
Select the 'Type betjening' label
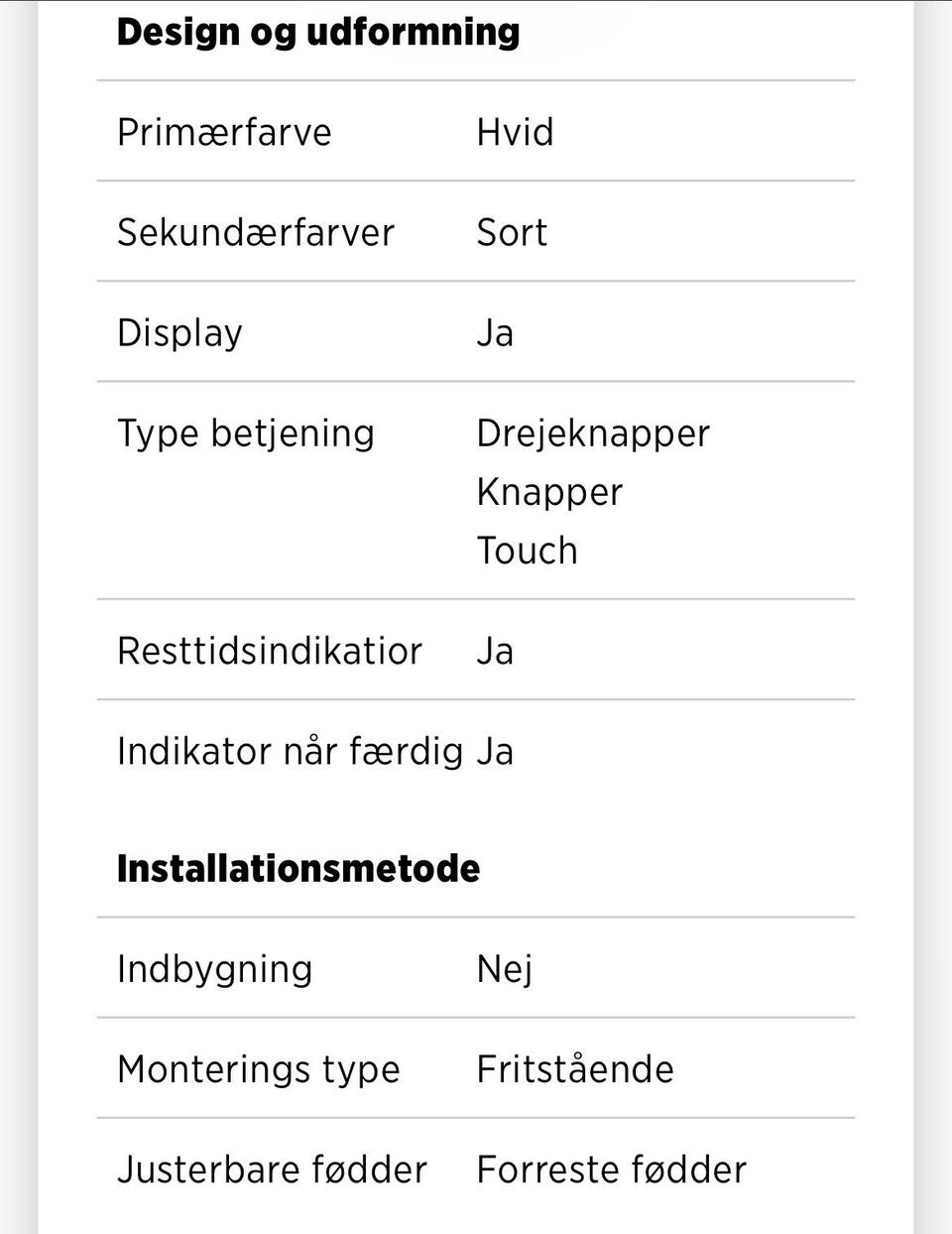tap(246, 433)
